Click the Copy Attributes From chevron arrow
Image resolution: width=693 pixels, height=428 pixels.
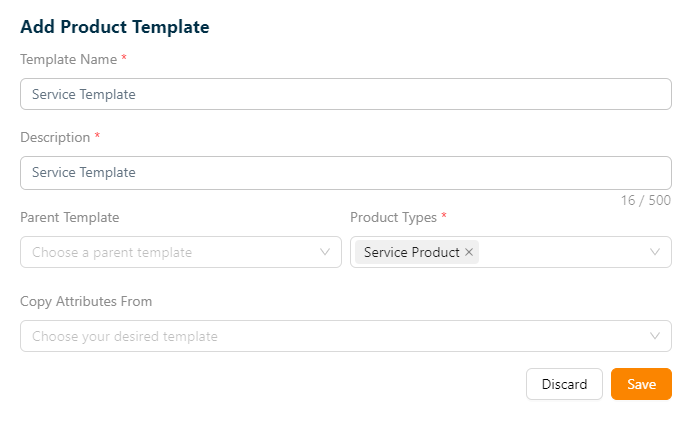[655, 336]
